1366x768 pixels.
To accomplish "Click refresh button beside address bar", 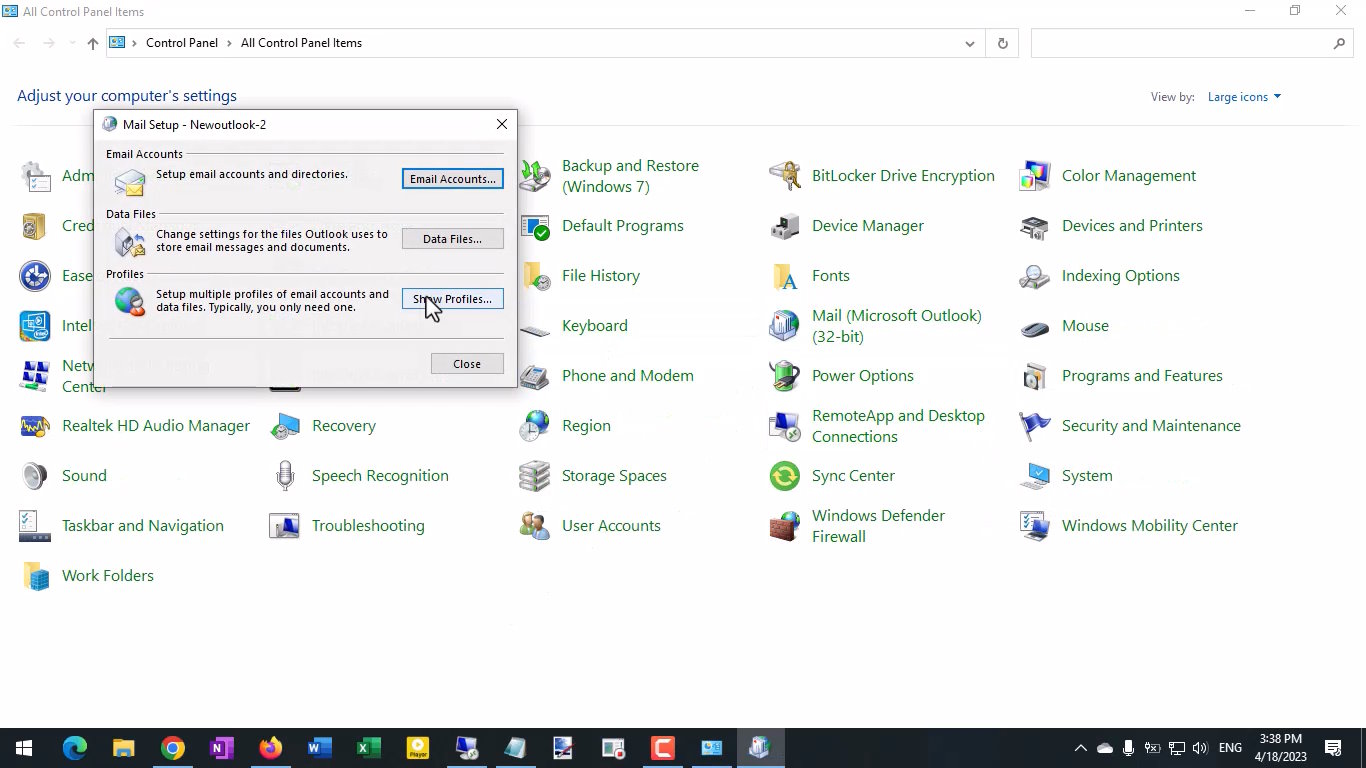I will tap(1002, 44).
